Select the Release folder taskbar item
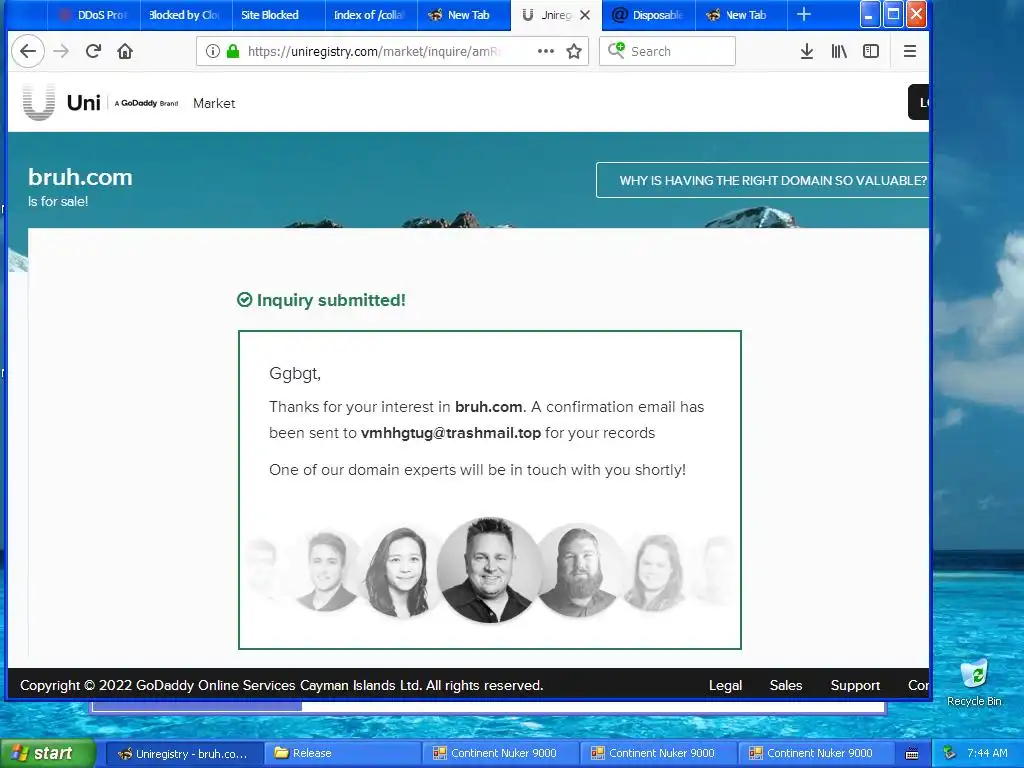 [x=342, y=753]
